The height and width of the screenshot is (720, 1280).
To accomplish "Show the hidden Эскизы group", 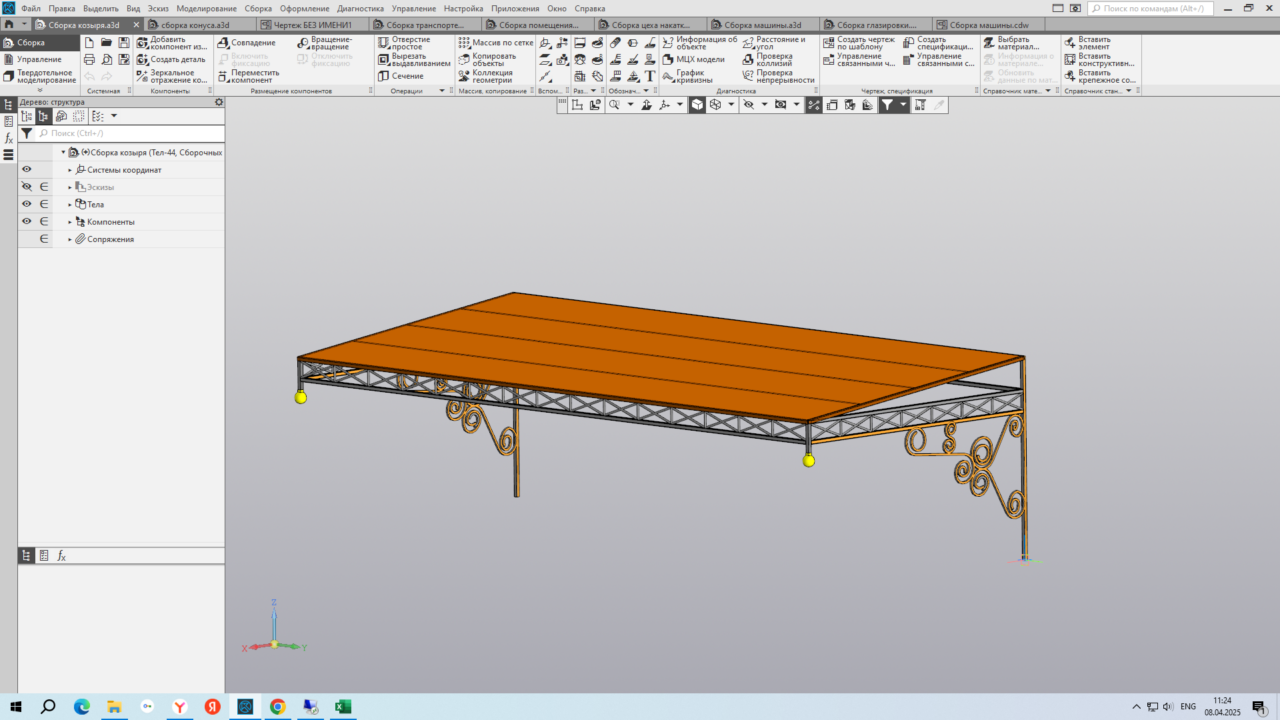I will [27, 187].
